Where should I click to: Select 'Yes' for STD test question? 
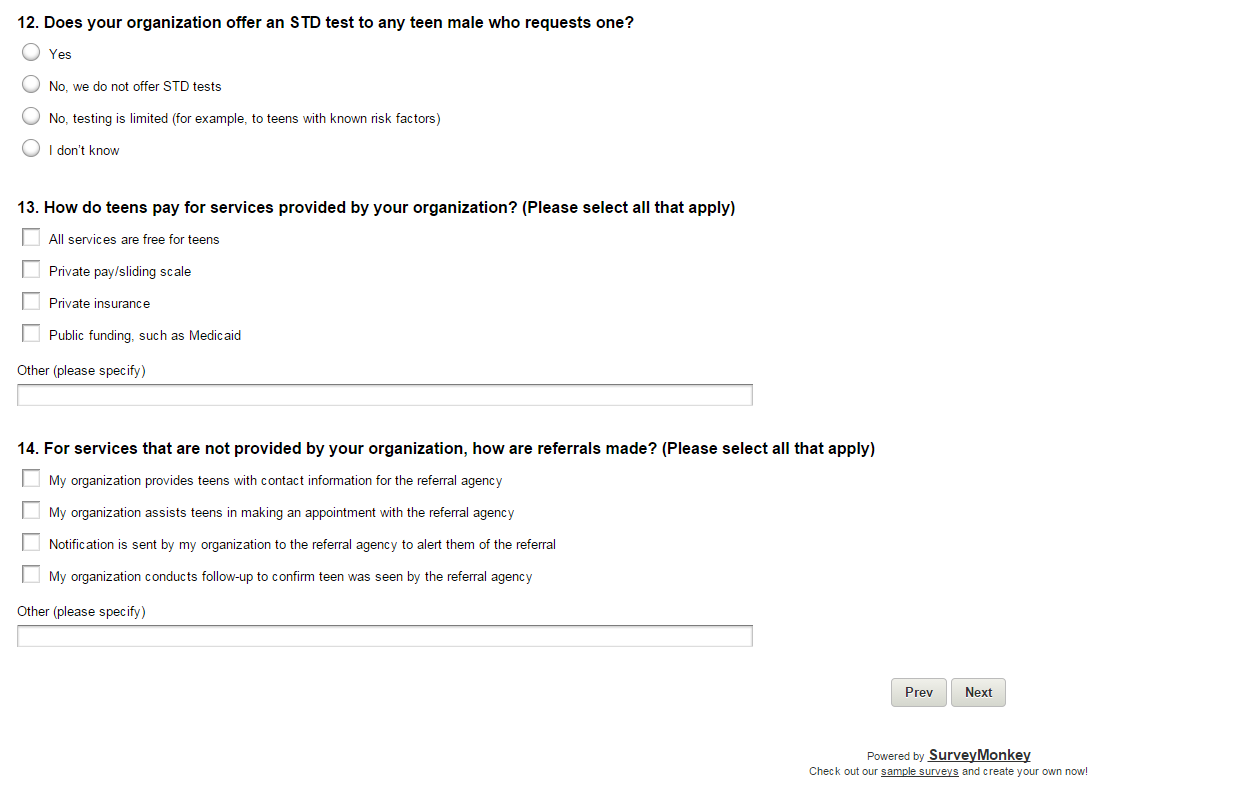[x=31, y=53]
